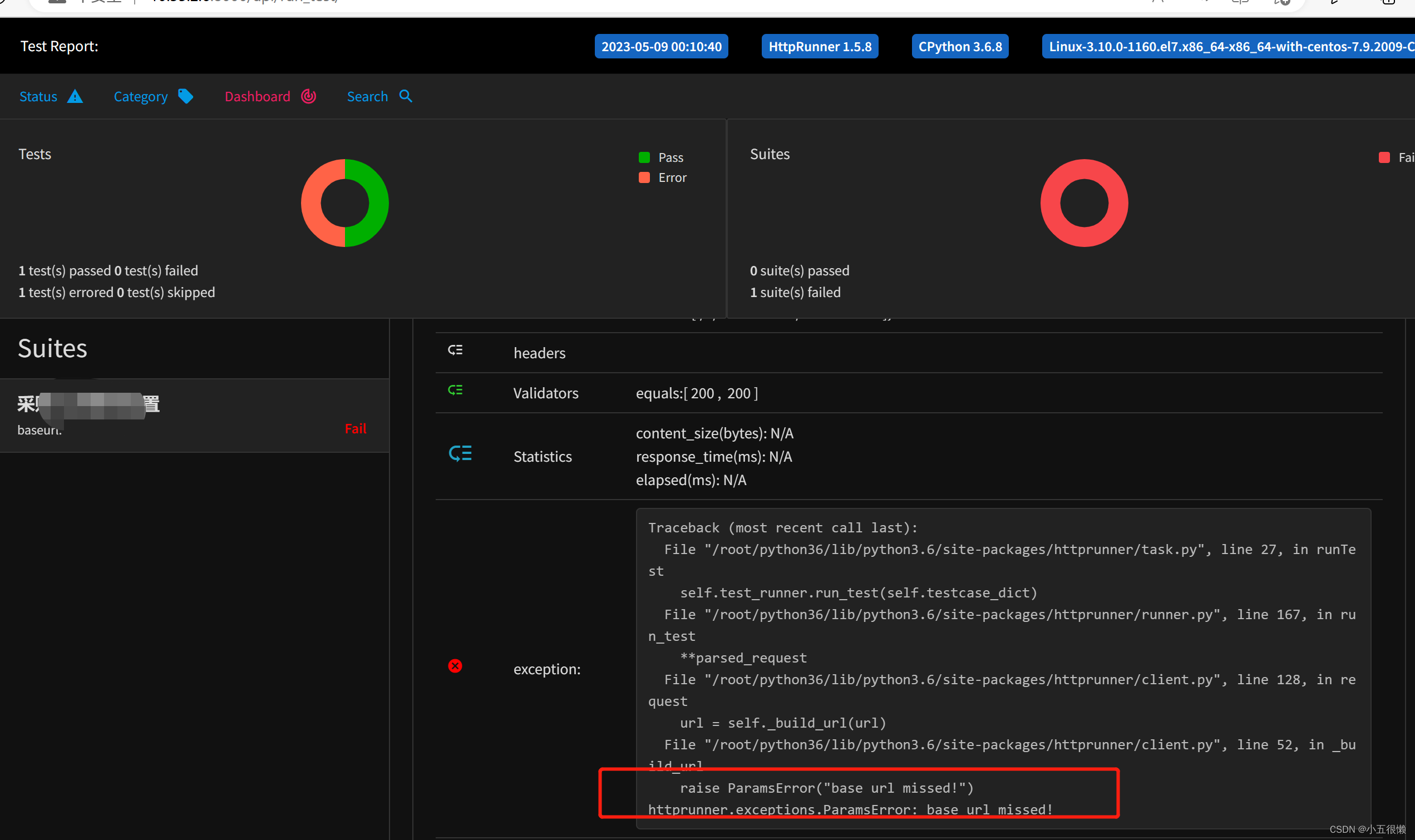Click the magnifier icon beside Search
Screen dimensions: 1415x840
pyautogui.click(x=405, y=96)
